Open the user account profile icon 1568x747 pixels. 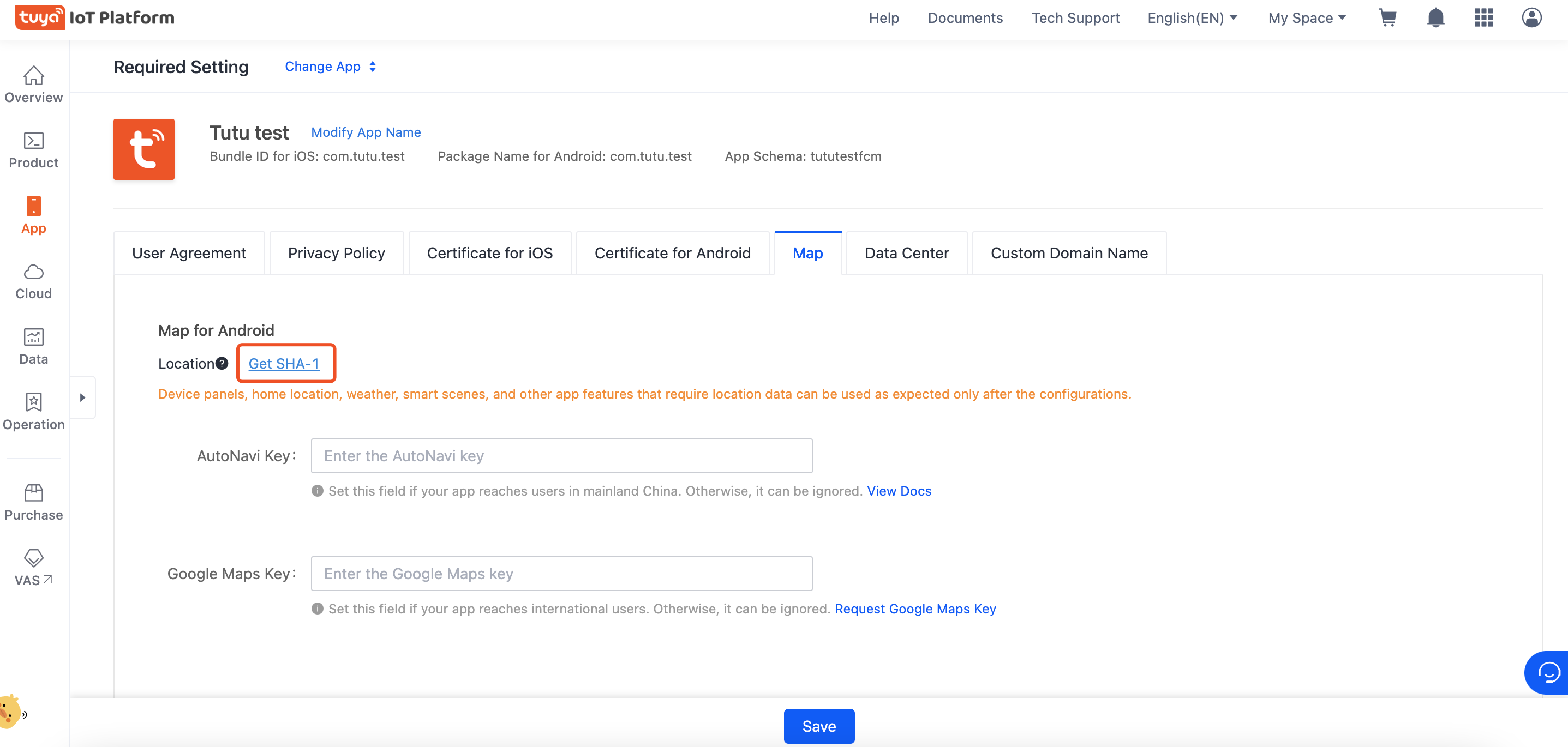[x=1531, y=17]
